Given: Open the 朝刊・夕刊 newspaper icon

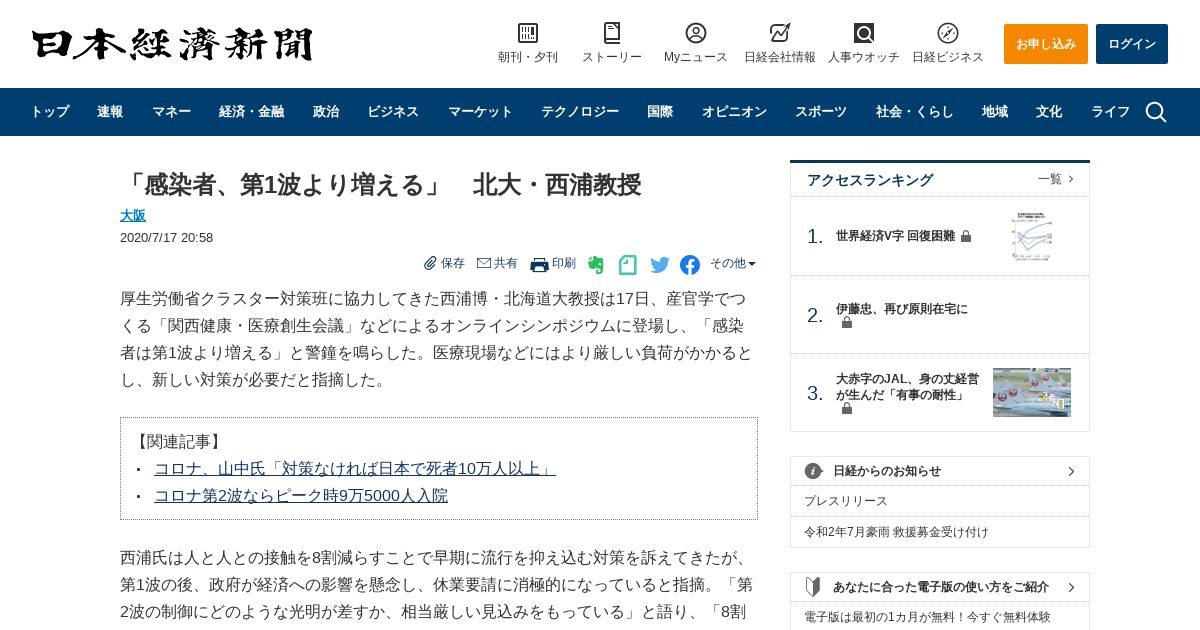Looking at the screenshot, I should point(528,33).
